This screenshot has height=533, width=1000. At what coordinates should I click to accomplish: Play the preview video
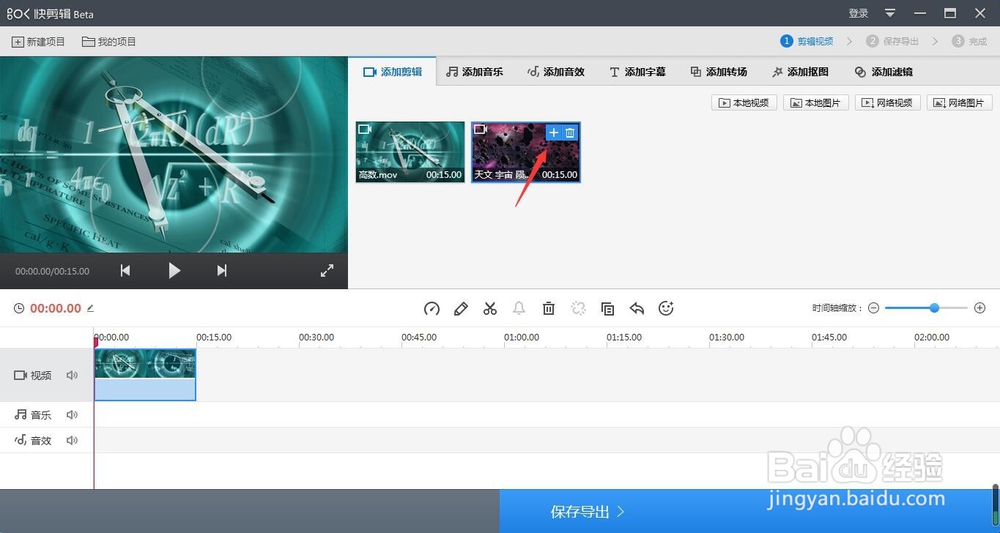click(174, 270)
